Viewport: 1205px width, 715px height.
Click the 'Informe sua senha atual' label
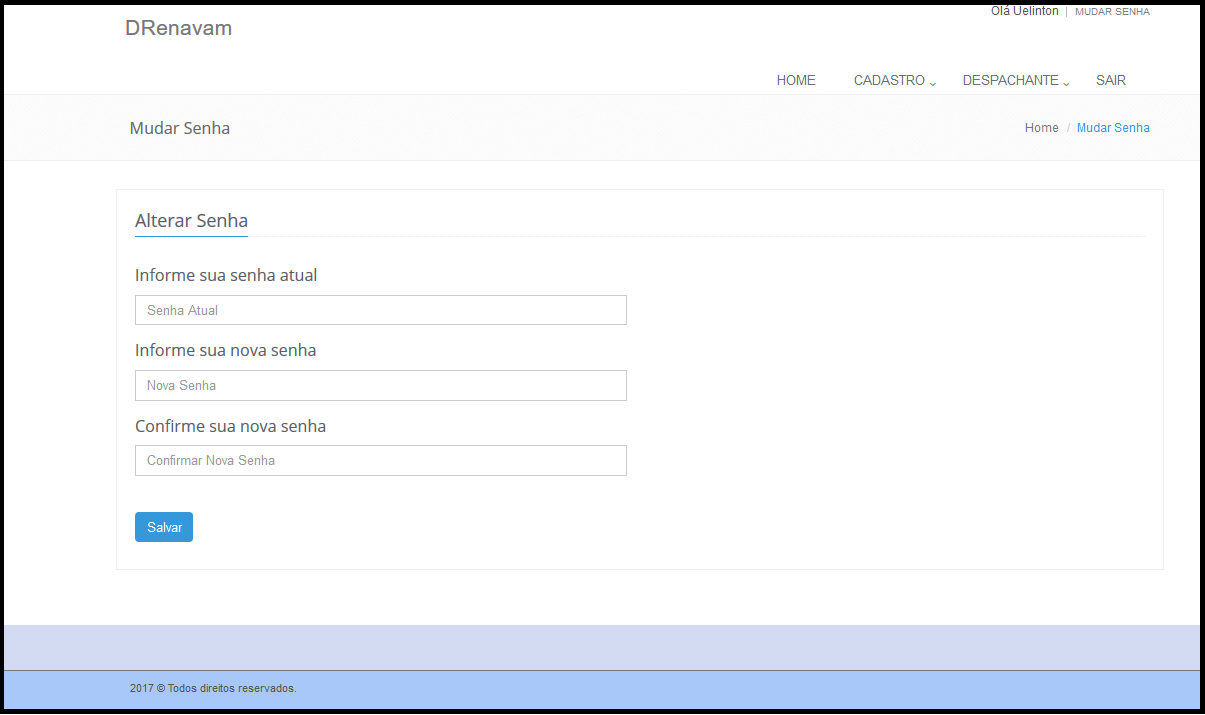coord(226,275)
